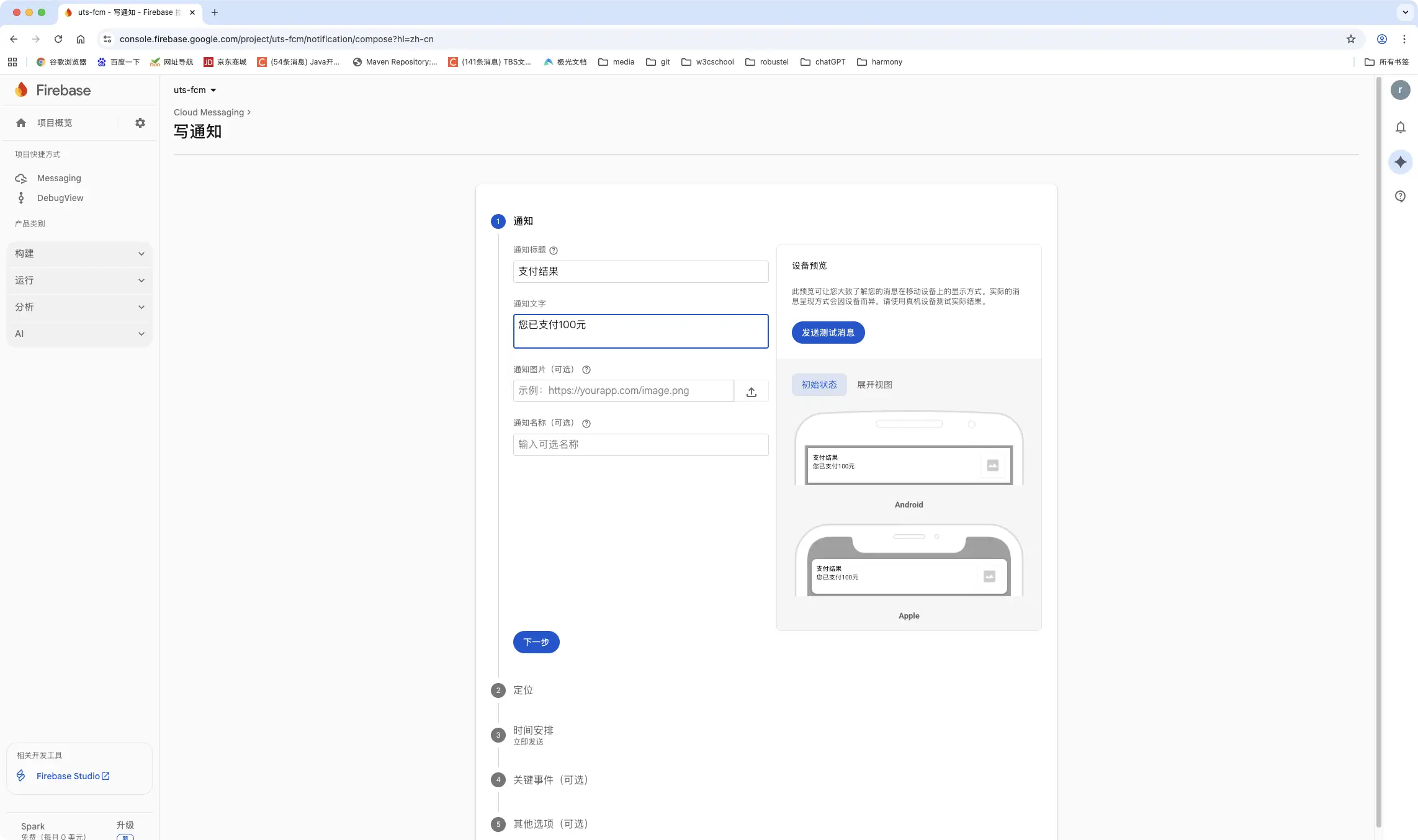
Task: Open Messaging in sidebar
Action: point(59,178)
